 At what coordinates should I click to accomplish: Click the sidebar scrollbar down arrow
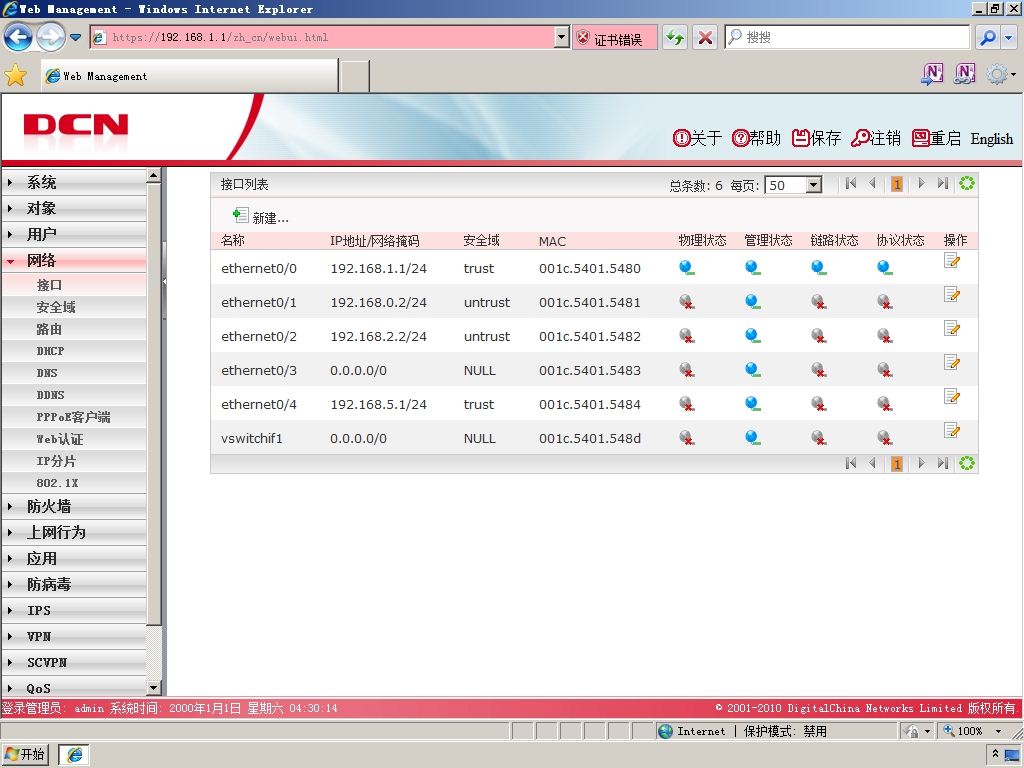pos(154,688)
